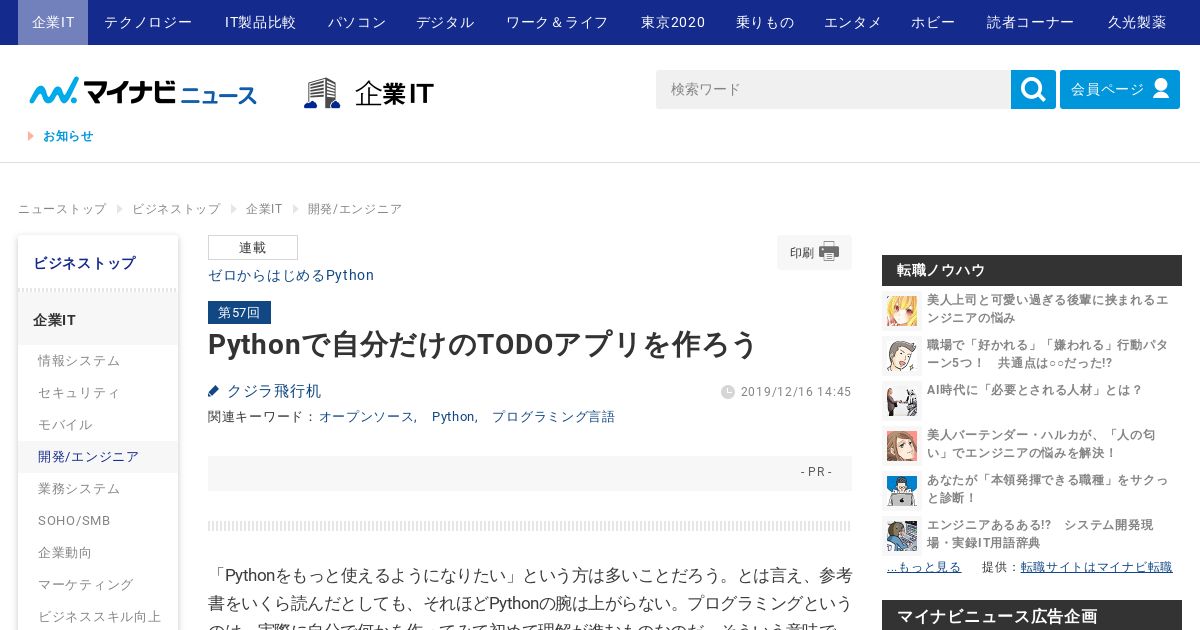Viewport: 1200px width, 630px height.
Task: Click the 印刷 print button
Action: 814,252
